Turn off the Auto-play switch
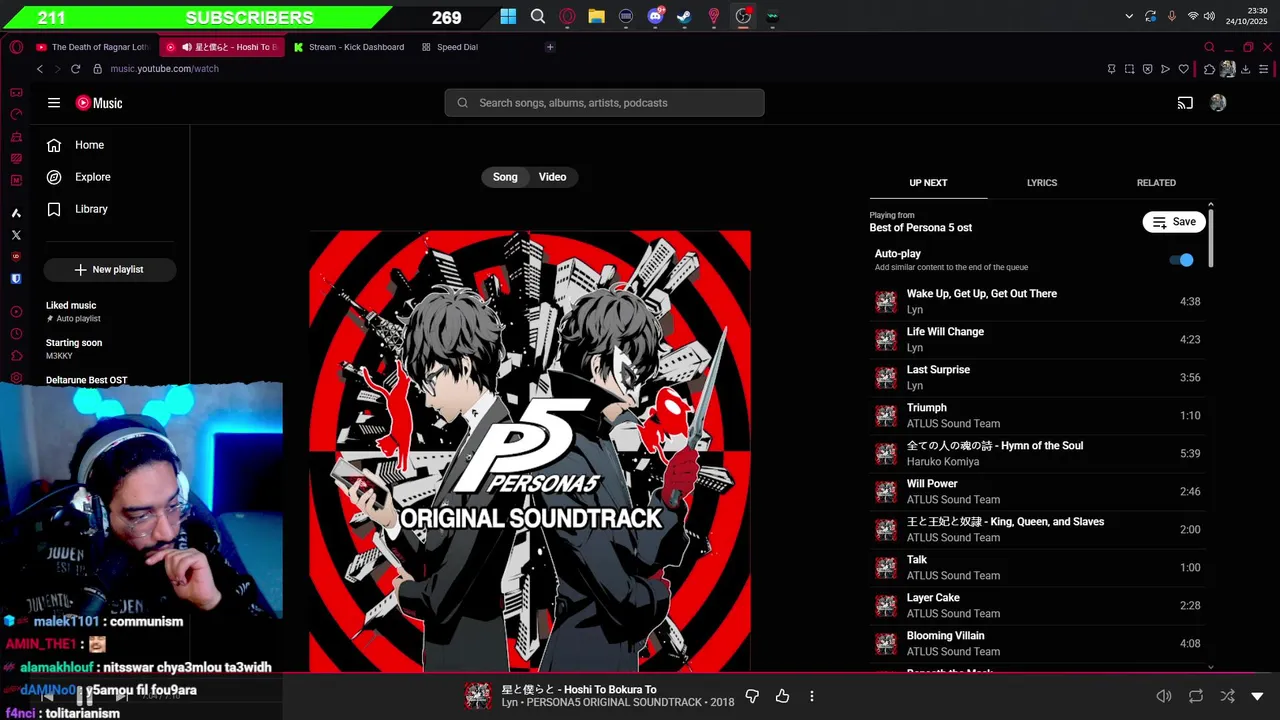This screenshot has width=1280, height=720. pyautogui.click(x=1182, y=260)
